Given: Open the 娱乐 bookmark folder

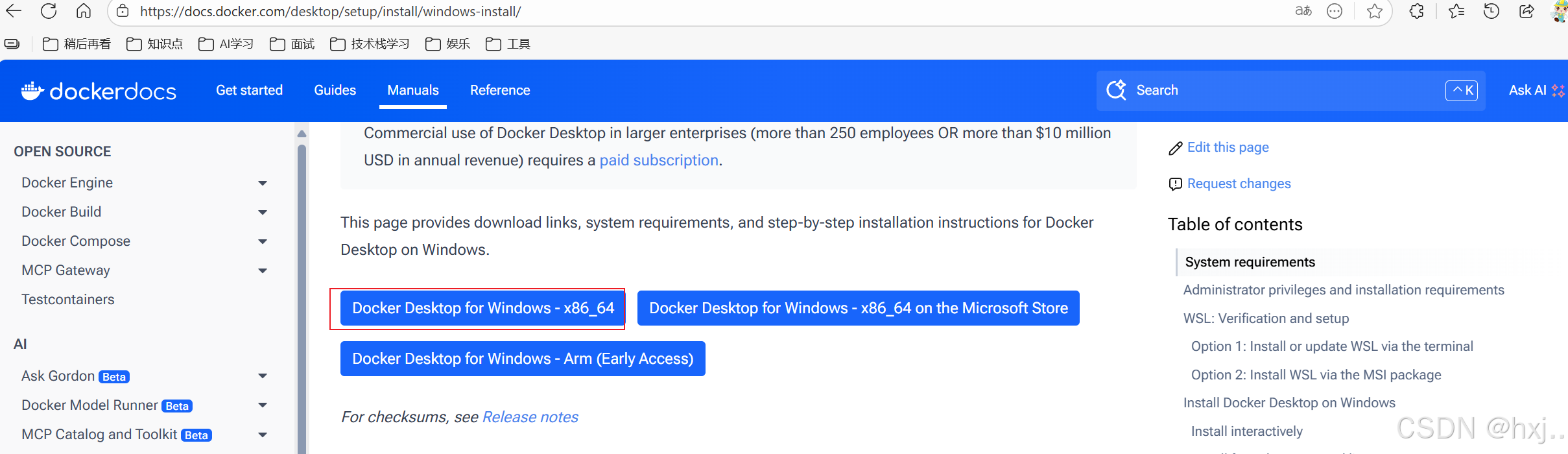Looking at the screenshot, I should tap(447, 43).
